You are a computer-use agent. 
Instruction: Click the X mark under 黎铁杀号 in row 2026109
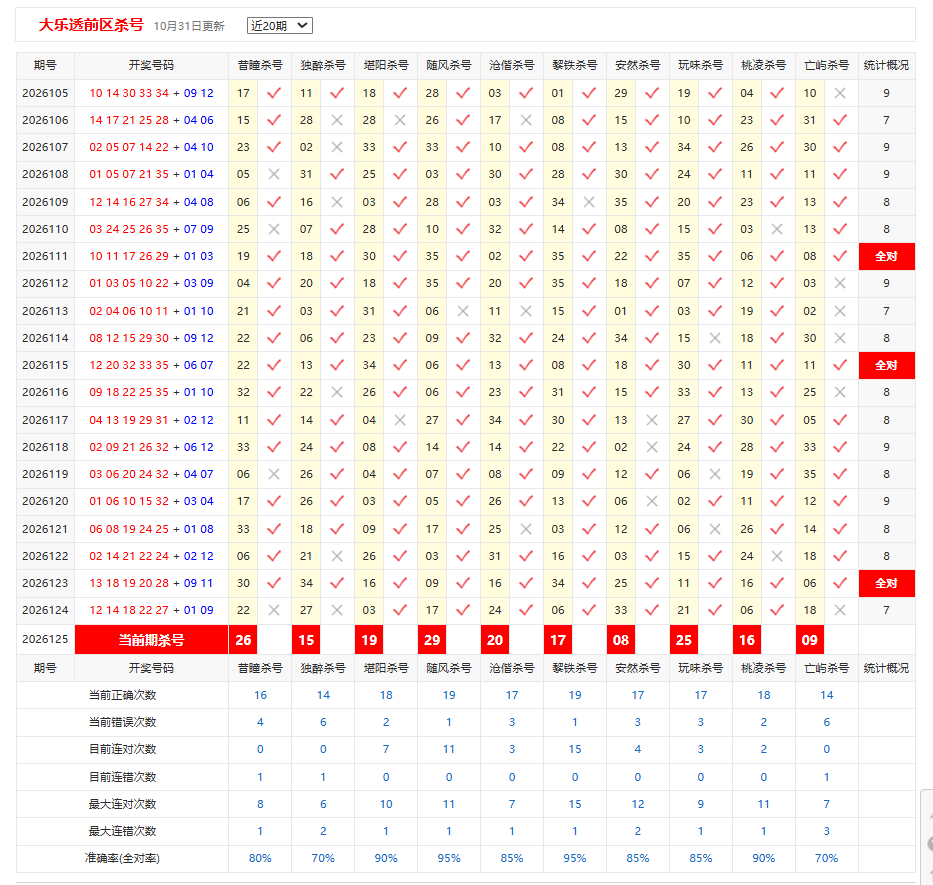click(588, 202)
